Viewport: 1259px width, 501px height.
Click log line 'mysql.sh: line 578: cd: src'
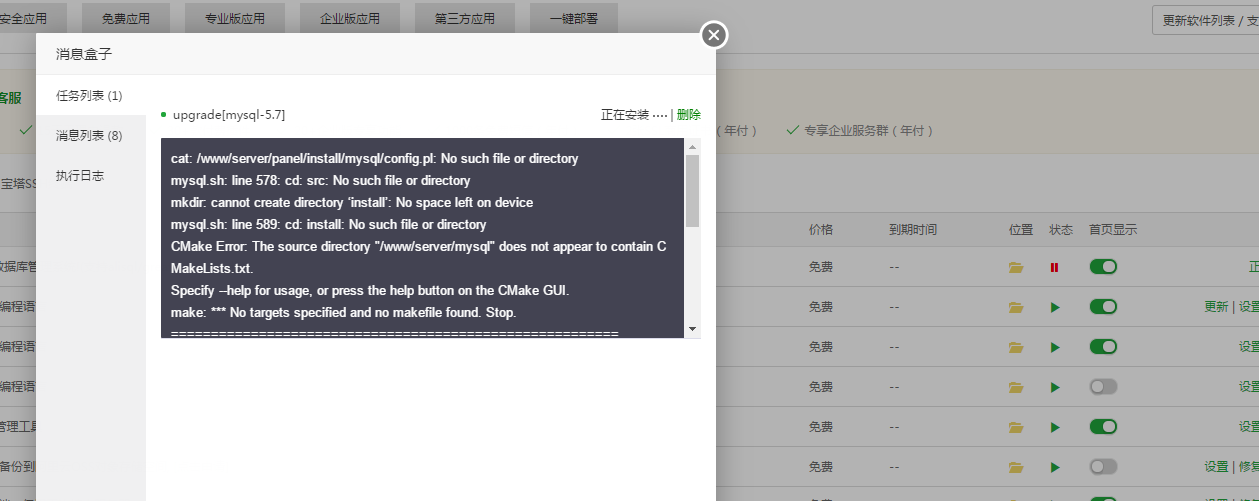coord(321,181)
